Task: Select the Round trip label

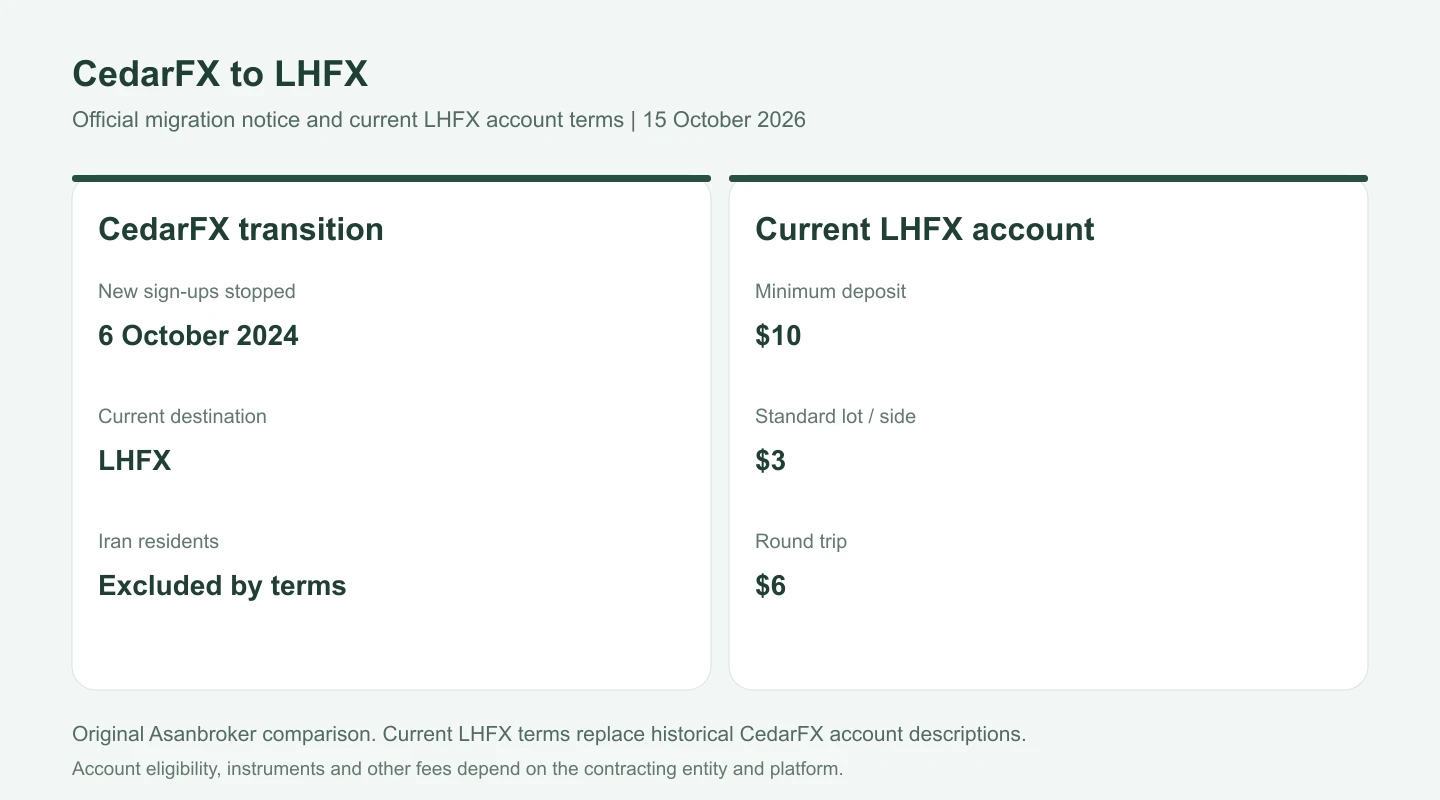Action: tap(801, 542)
